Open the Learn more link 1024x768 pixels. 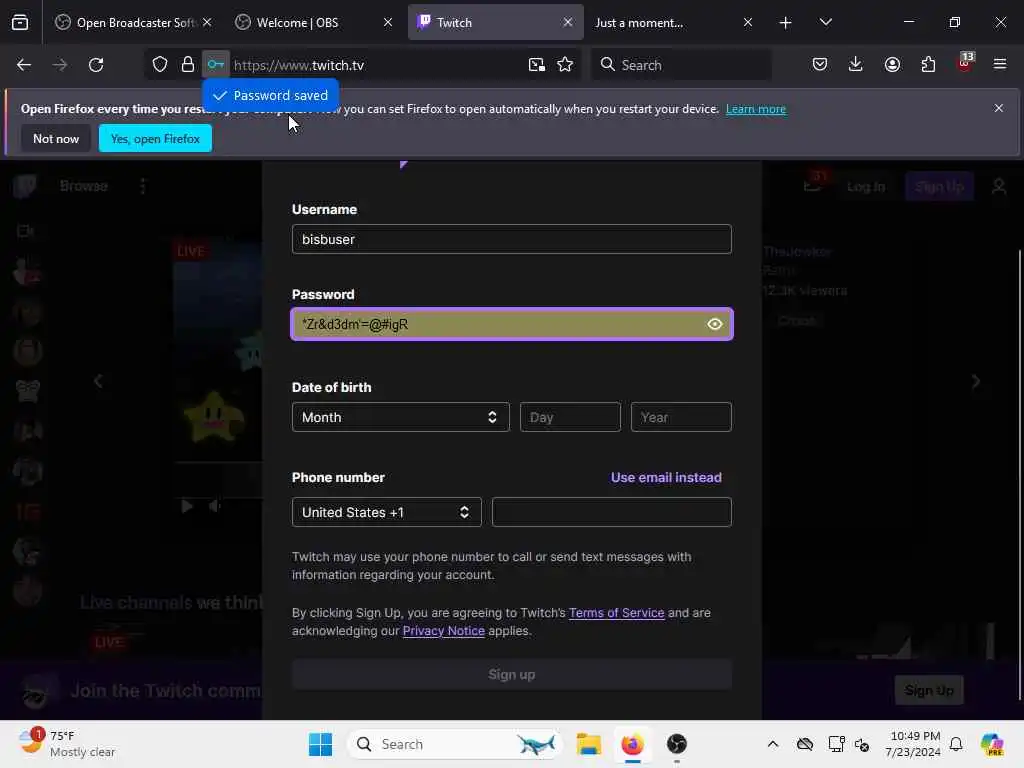point(756,109)
